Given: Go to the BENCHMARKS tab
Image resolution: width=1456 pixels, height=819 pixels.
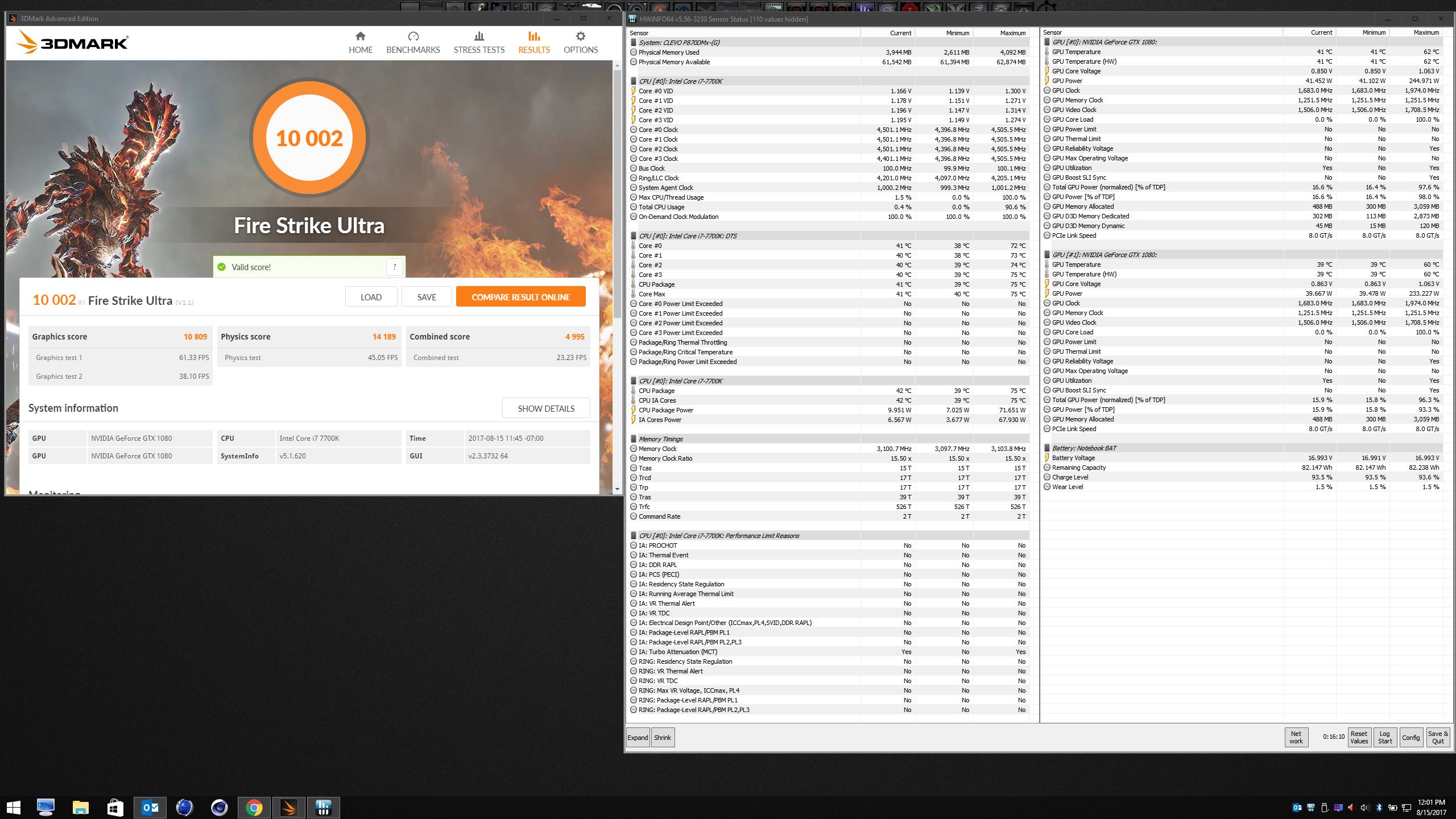Looking at the screenshot, I should pos(413,43).
